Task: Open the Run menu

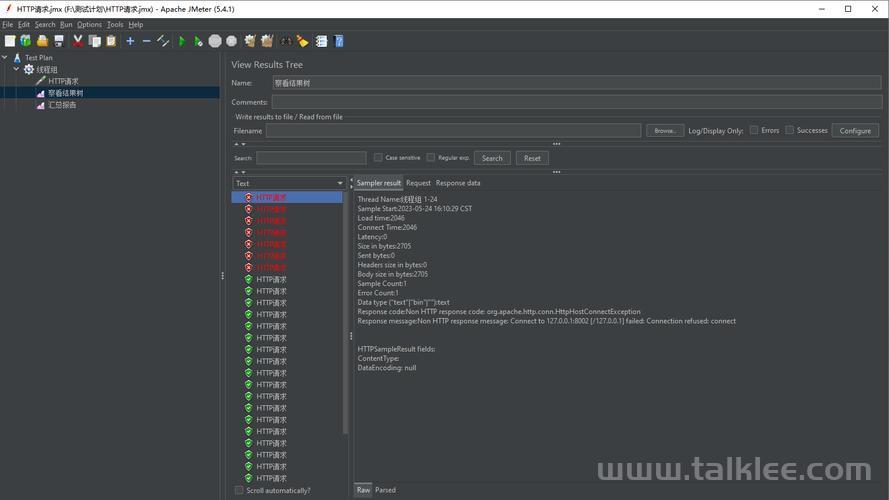Action: pos(66,24)
